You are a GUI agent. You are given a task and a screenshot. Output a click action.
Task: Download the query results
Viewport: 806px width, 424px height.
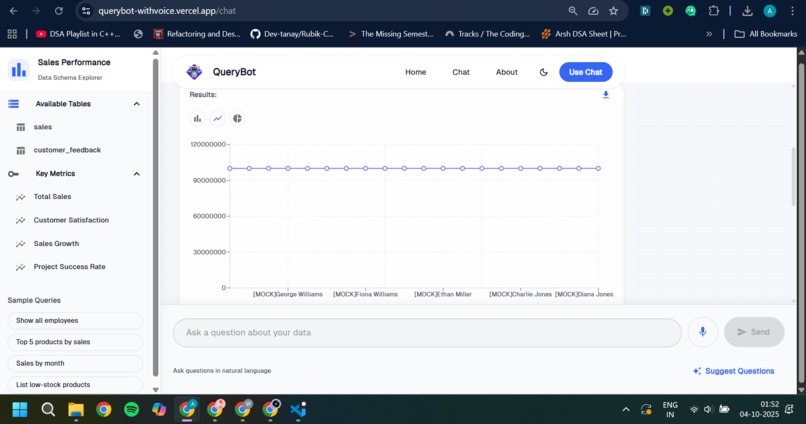(x=606, y=95)
